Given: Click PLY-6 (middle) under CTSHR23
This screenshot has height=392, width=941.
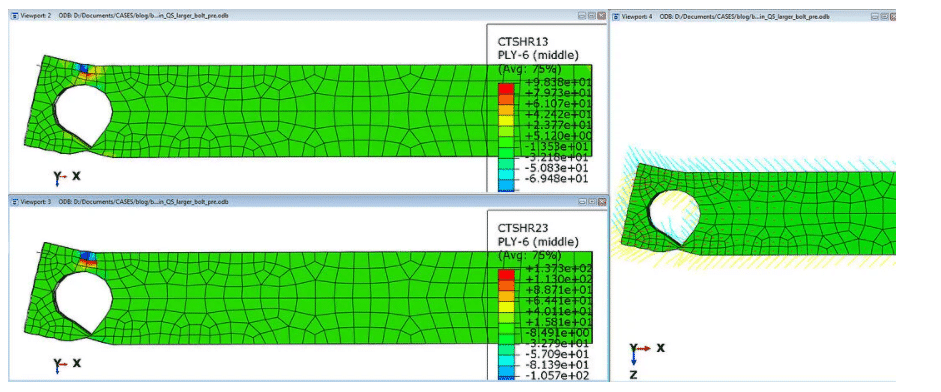Looking at the screenshot, I should (538, 242).
